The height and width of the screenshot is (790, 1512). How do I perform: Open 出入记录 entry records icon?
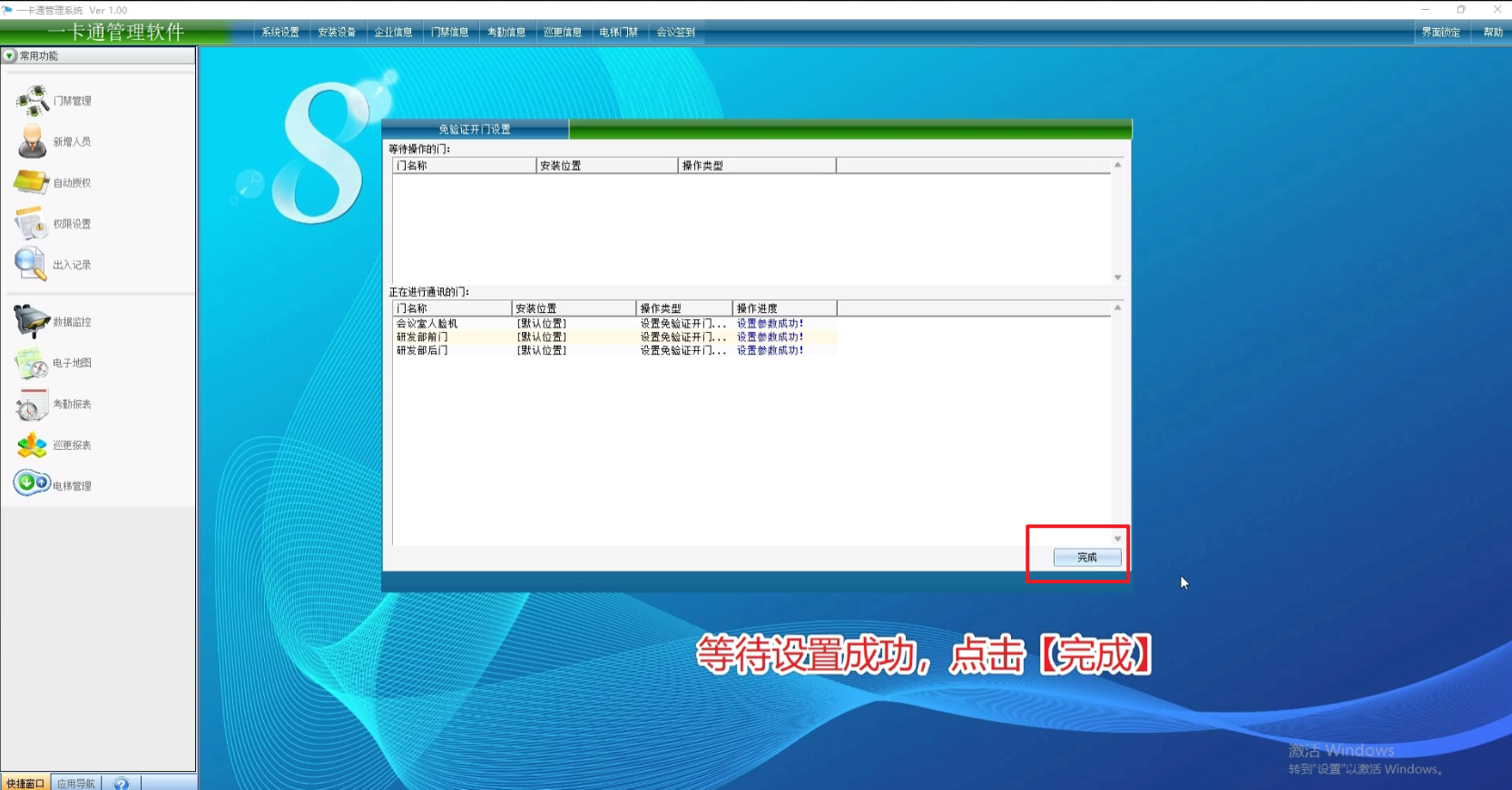(31, 264)
